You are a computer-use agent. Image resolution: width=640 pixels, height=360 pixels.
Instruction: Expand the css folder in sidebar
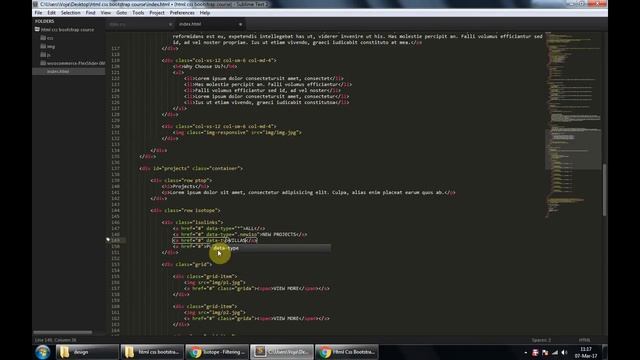click(50, 38)
